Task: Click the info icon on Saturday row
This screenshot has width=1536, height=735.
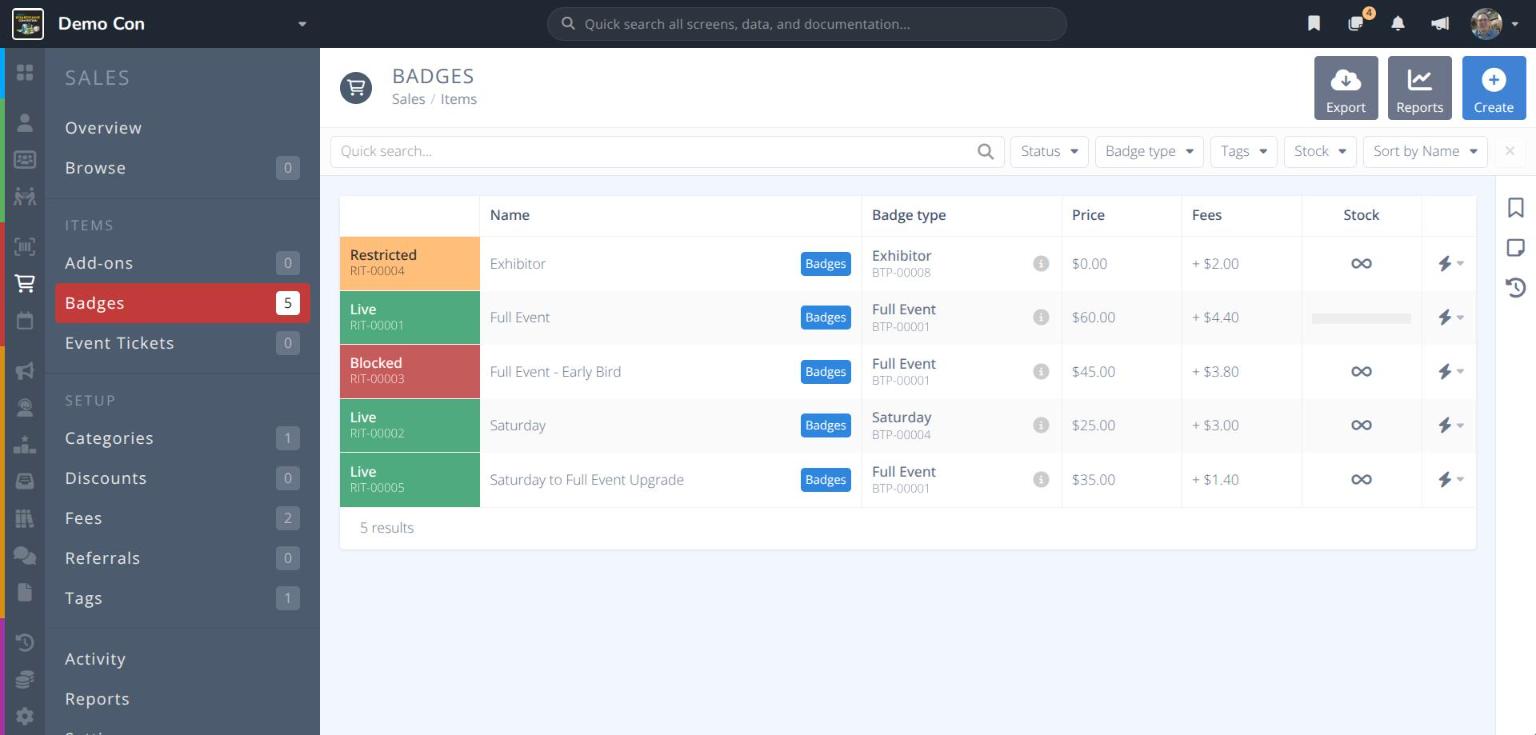Action: coord(1041,425)
